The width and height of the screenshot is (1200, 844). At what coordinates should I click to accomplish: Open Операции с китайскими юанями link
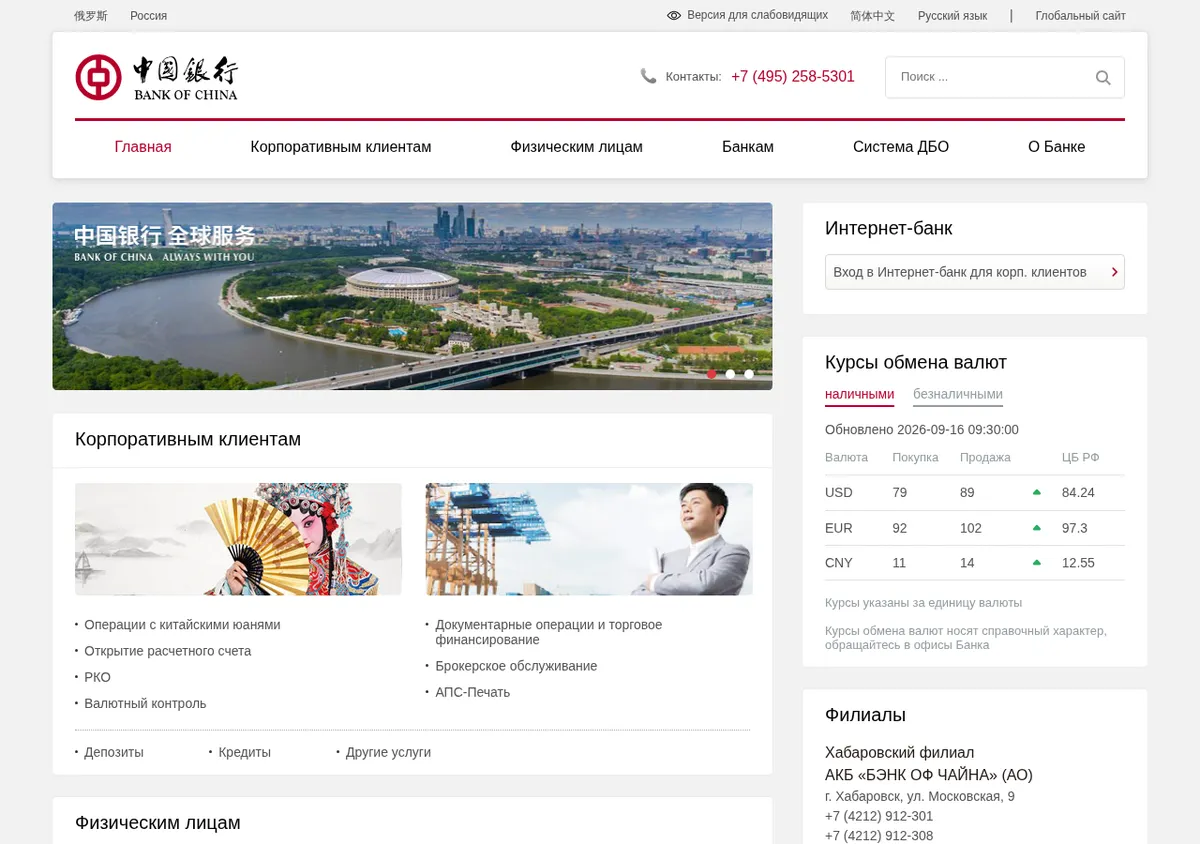(x=182, y=625)
